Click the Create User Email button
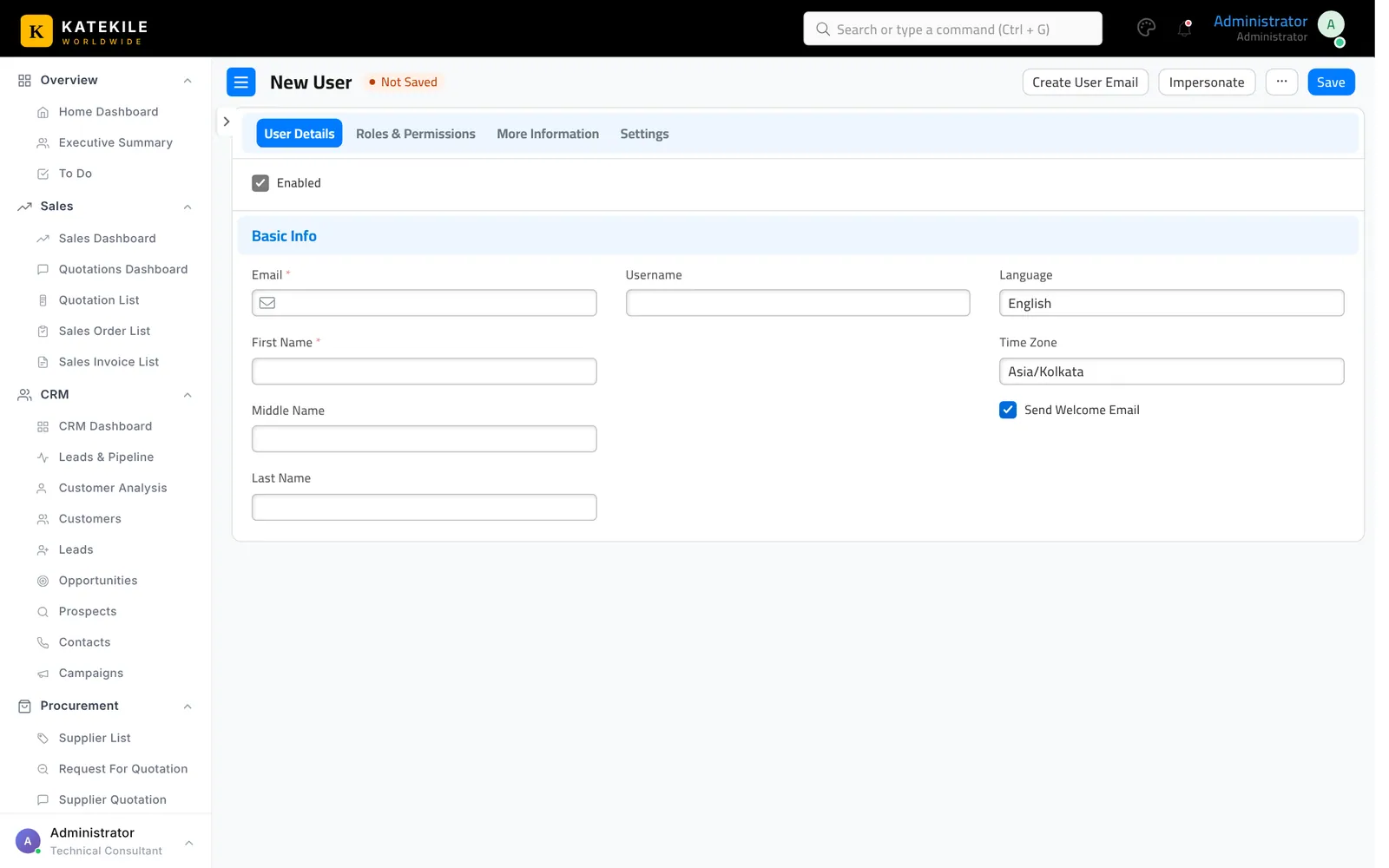The image size is (1389, 868). (1085, 82)
